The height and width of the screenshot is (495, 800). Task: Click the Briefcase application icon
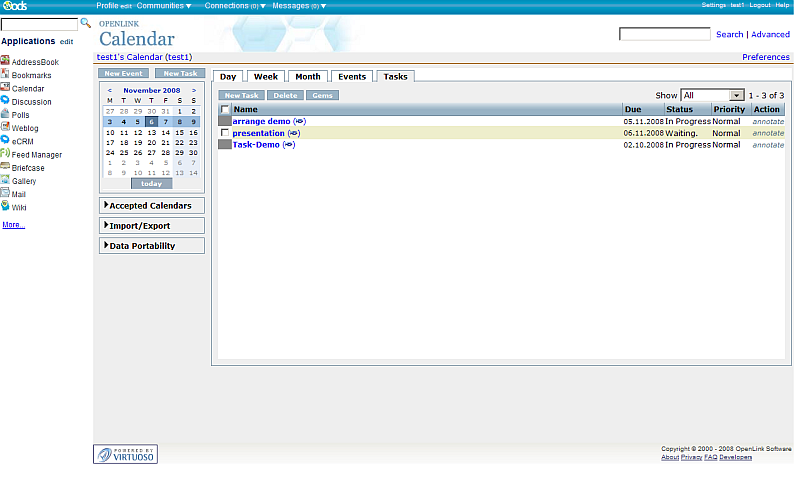(6, 167)
